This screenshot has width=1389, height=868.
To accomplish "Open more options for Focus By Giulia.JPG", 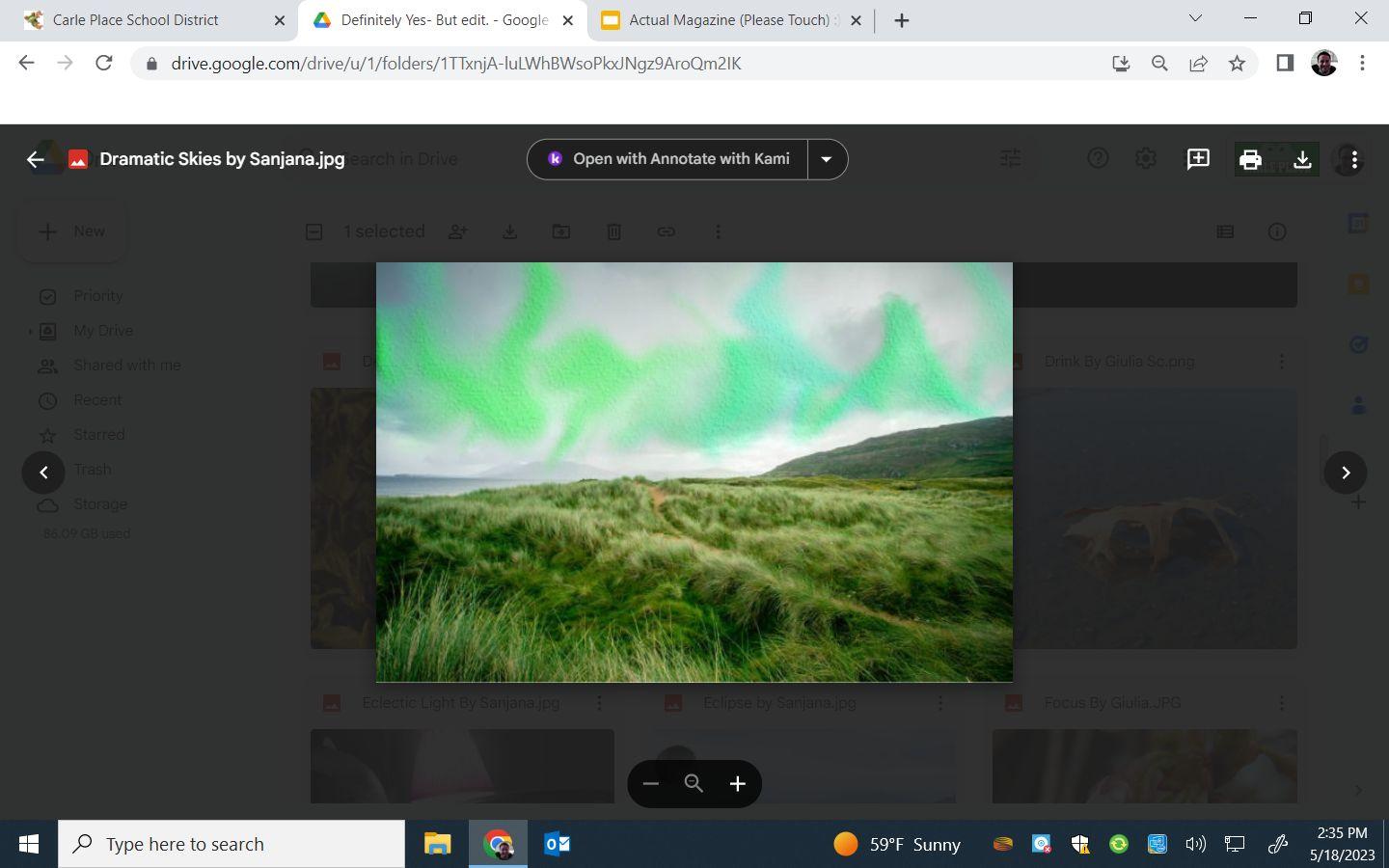I will point(1281,703).
